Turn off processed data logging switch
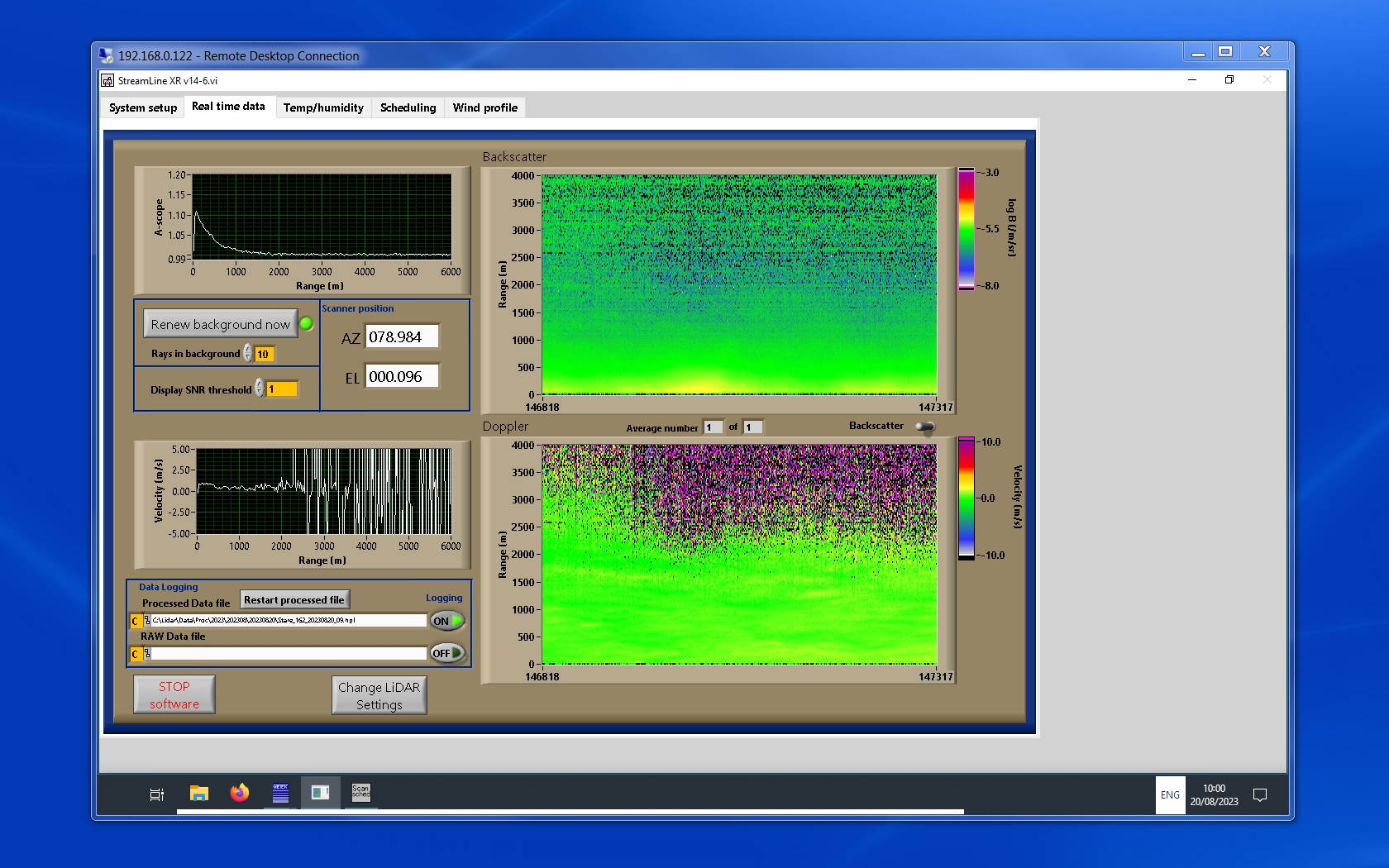The width and height of the screenshot is (1389, 868). coord(447,621)
